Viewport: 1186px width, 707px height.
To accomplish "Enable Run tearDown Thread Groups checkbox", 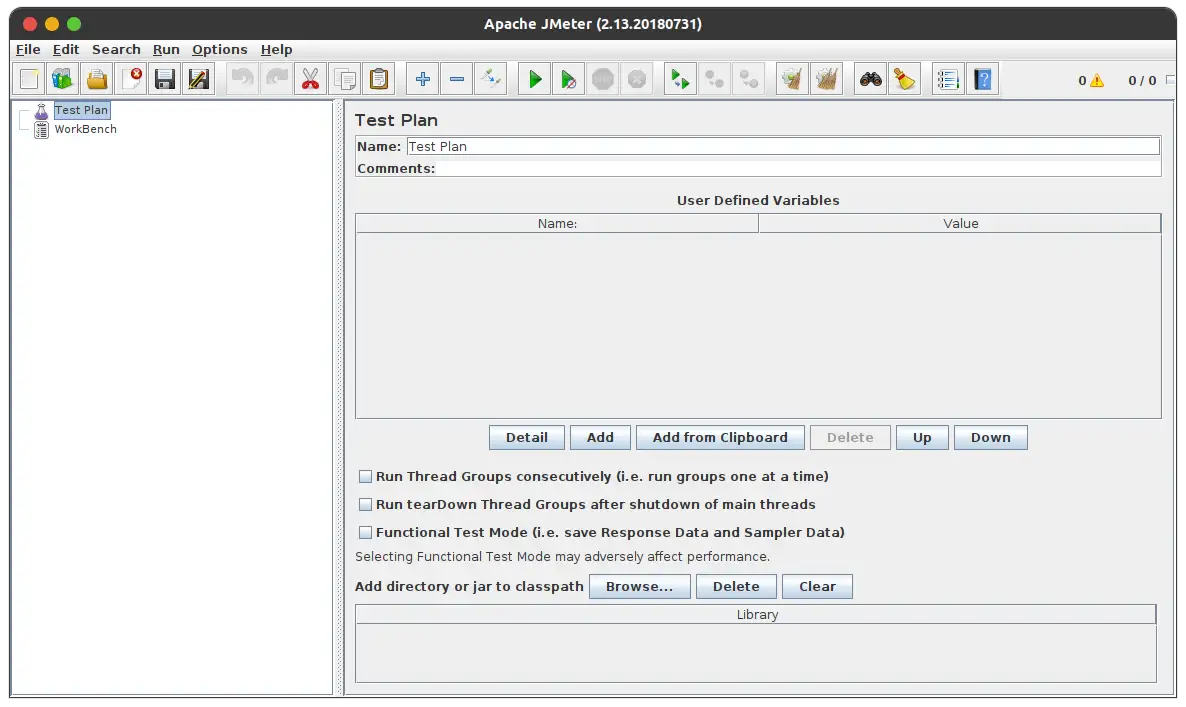I will [365, 504].
